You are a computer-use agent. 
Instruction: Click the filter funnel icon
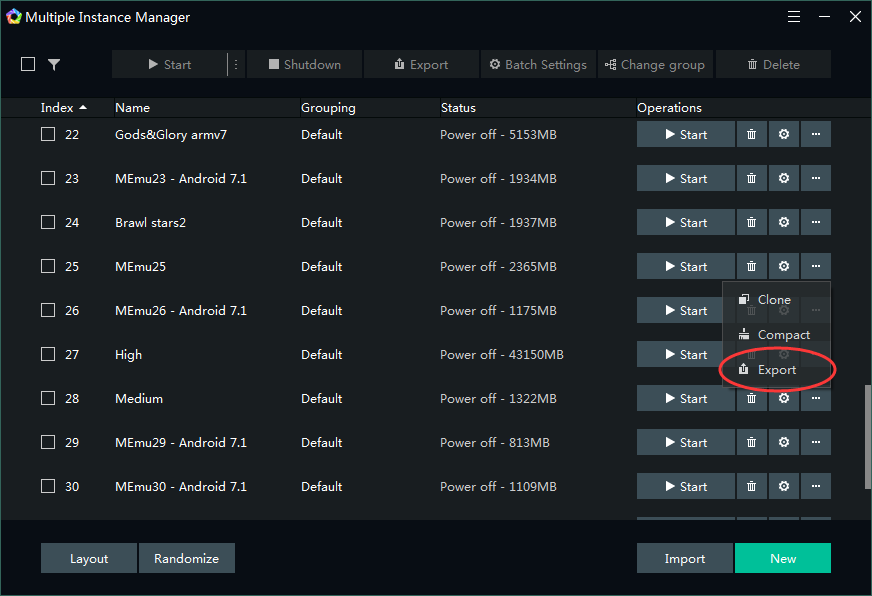point(54,64)
